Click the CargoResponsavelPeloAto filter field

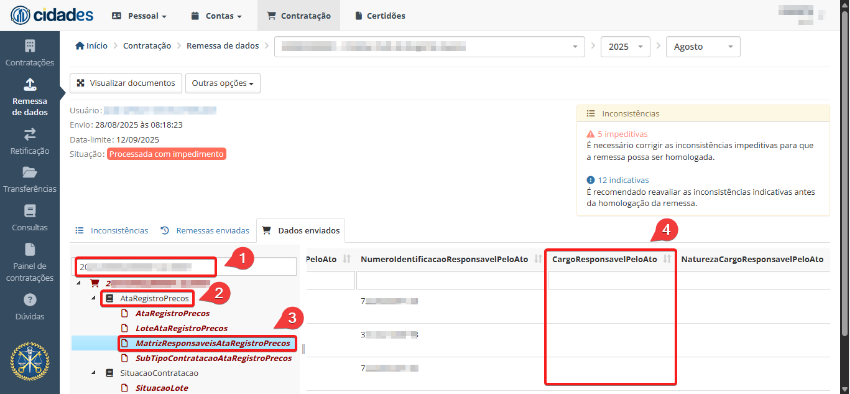[611, 281]
